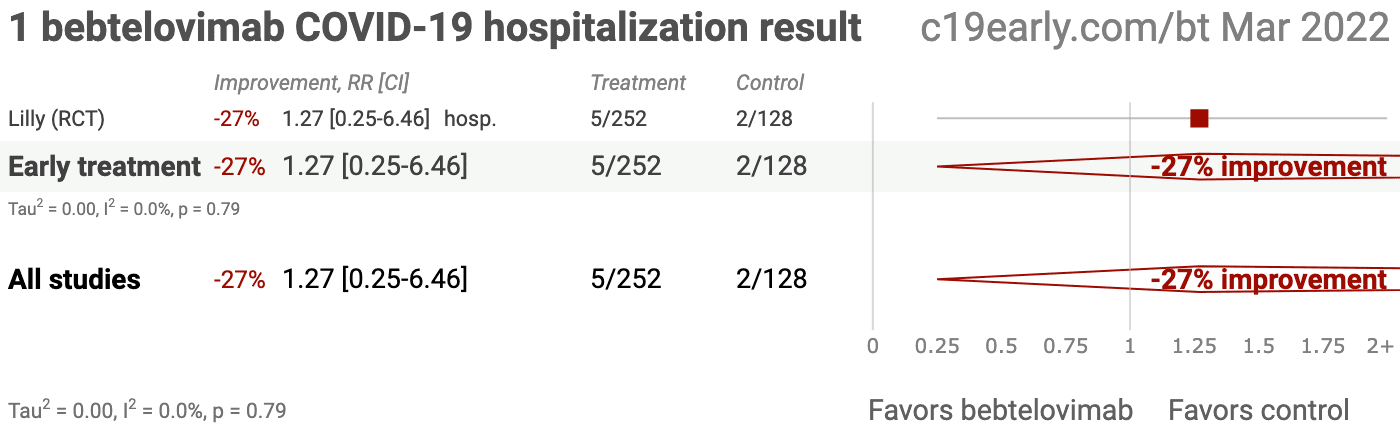1400x429 pixels.
Task: Click the chart title about bebtelovimab hospitalization
Action: tap(435, 28)
